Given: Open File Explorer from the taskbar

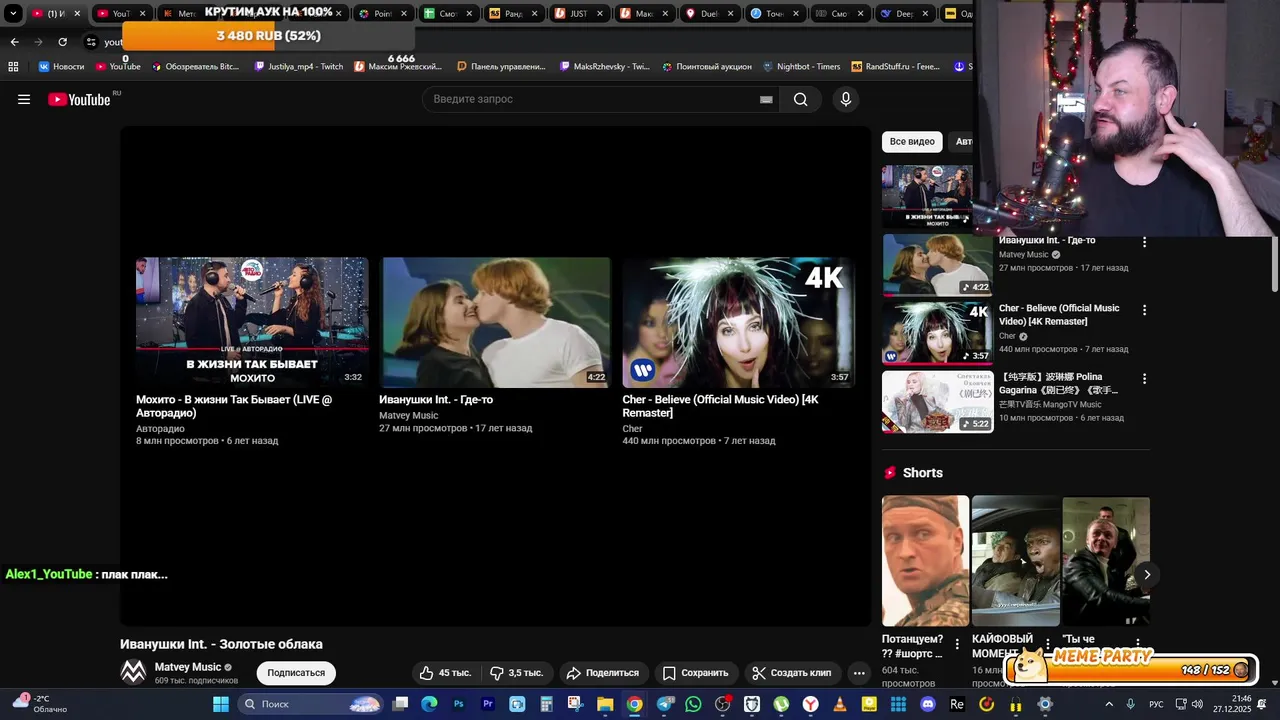Looking at the screenshot, I should 605,704.
